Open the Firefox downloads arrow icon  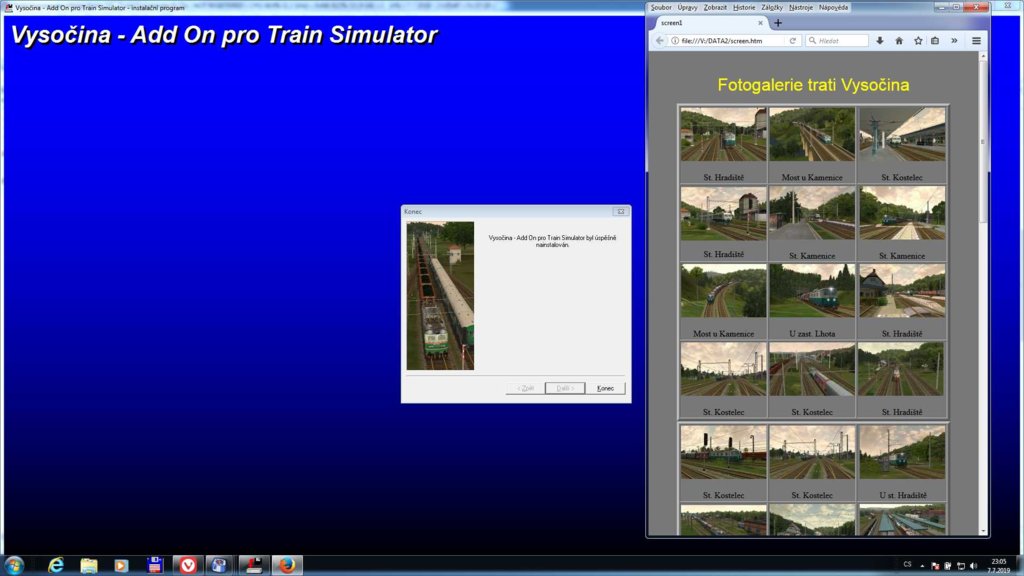(x=880, y=40)
